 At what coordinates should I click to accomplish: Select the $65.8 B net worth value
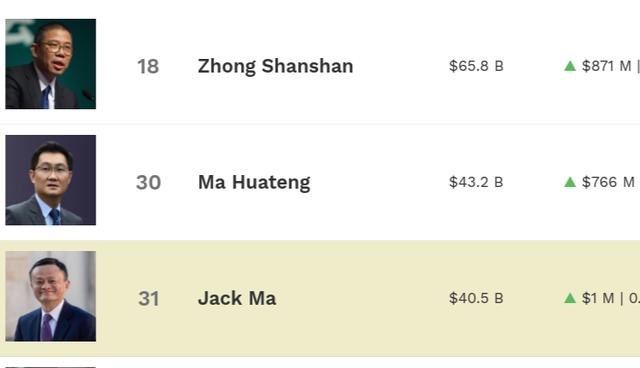tap(476, 66)
